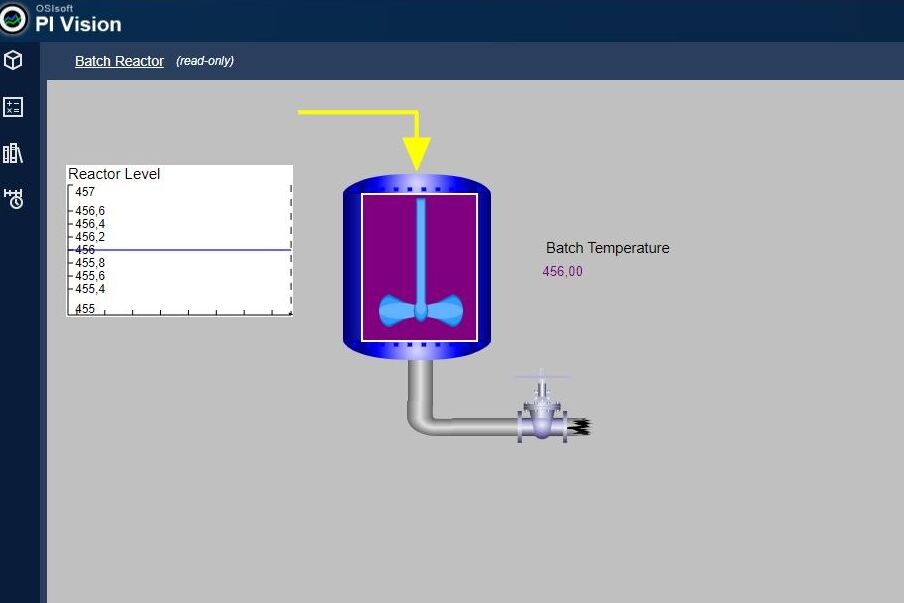Select the Reactor Level trend chart

click(180, 240)
